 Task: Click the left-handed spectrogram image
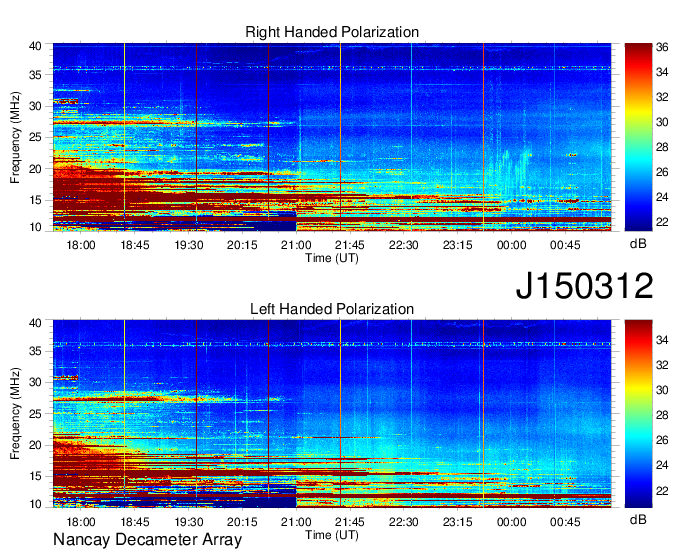tap(332, 414)
